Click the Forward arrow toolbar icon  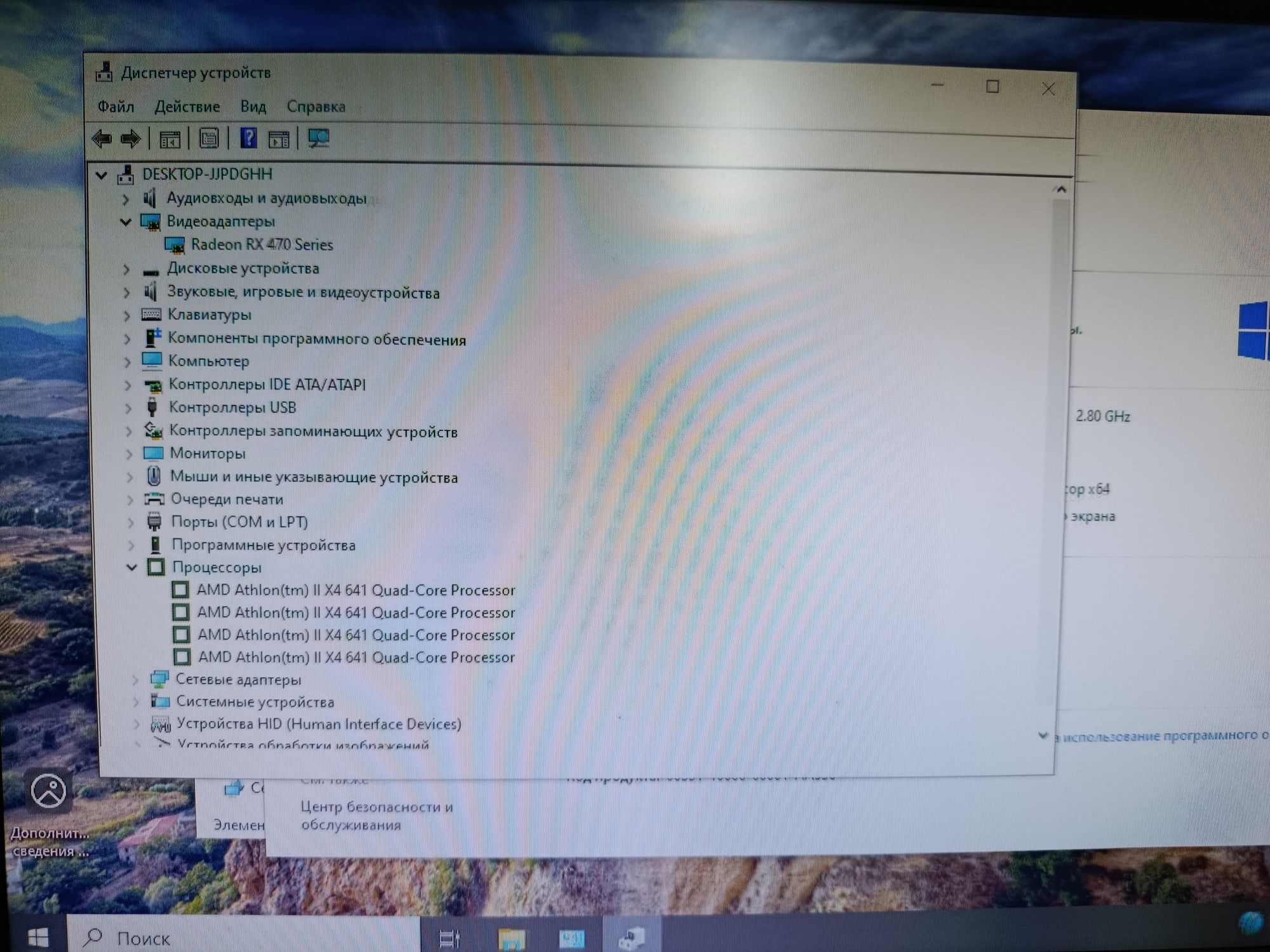pyautogui.click(x=130, y=138)
